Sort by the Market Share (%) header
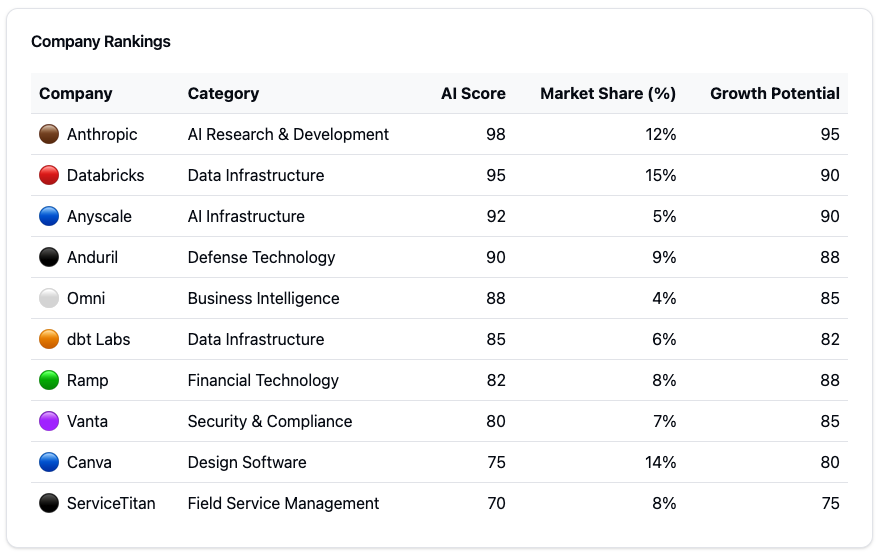This screenshot has height=554, width=881. point(608,93)
